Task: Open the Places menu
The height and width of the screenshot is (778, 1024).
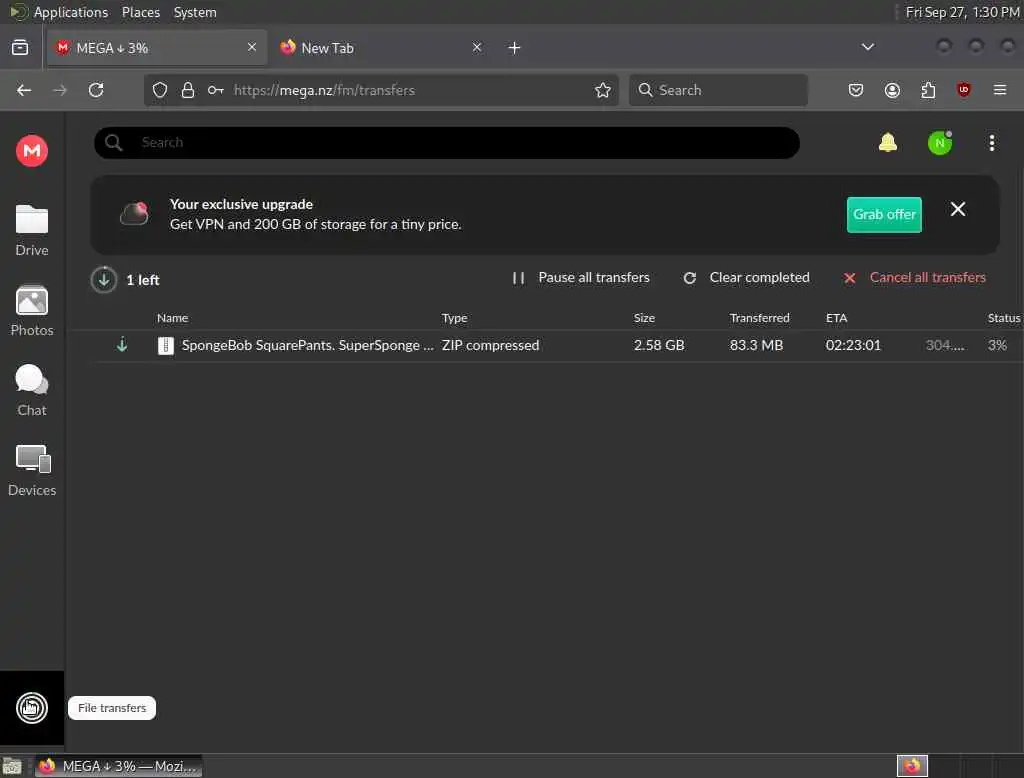Action: click(x=141, y=12)
